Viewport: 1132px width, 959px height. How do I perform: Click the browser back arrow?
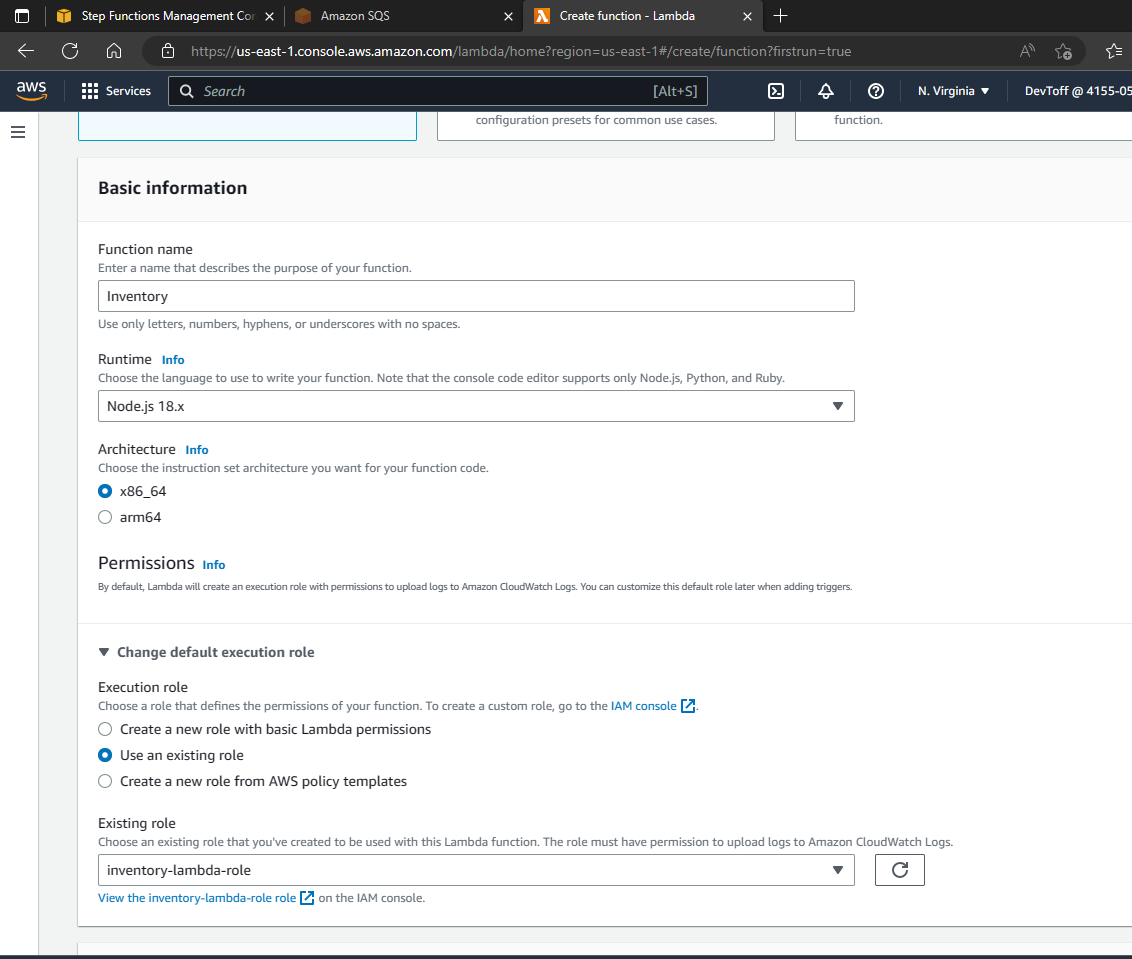[25, 50]
